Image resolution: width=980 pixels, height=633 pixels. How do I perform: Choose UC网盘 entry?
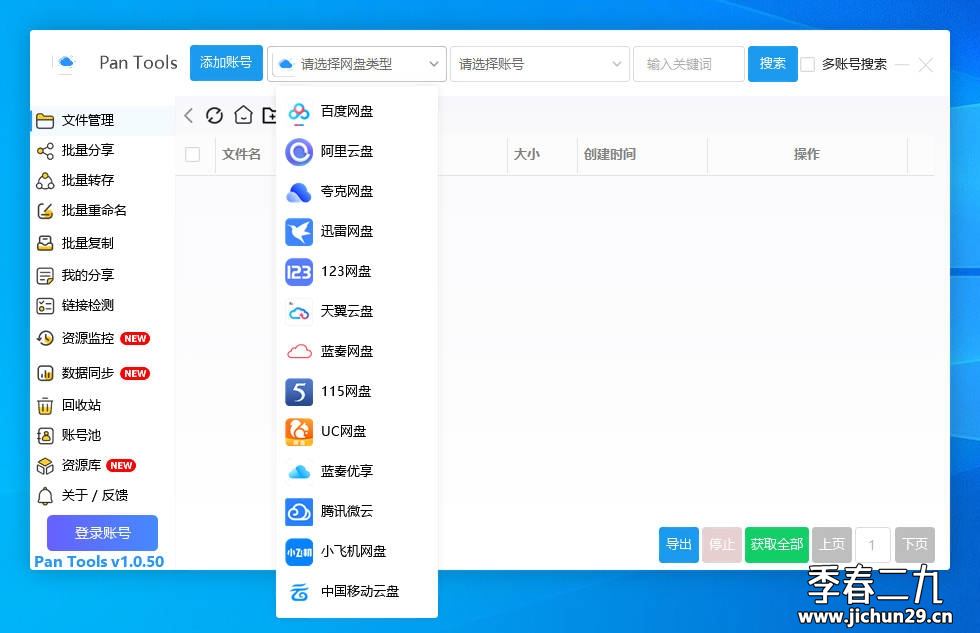point(357,432)
